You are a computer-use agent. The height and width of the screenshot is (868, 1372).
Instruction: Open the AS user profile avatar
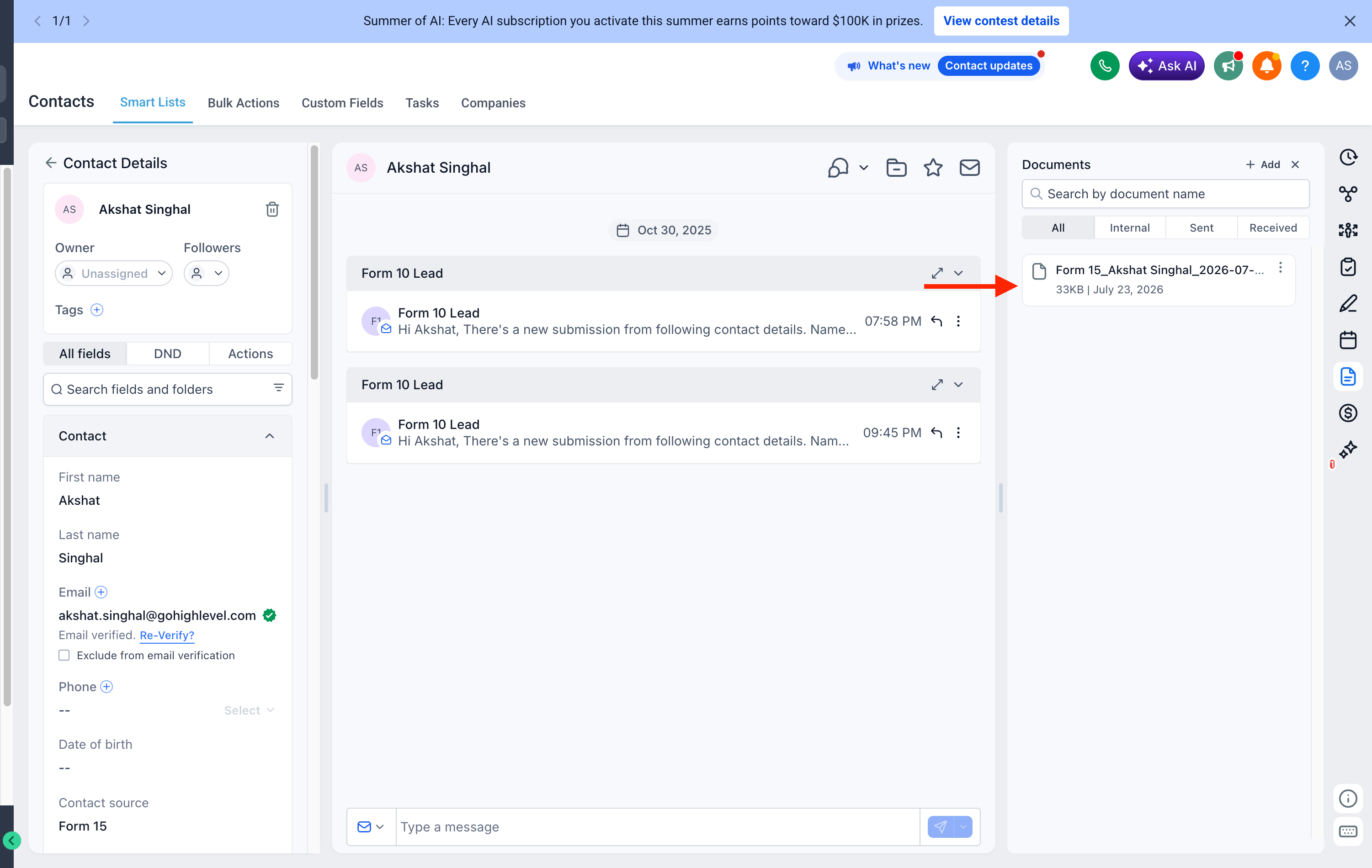point(1343,65)
